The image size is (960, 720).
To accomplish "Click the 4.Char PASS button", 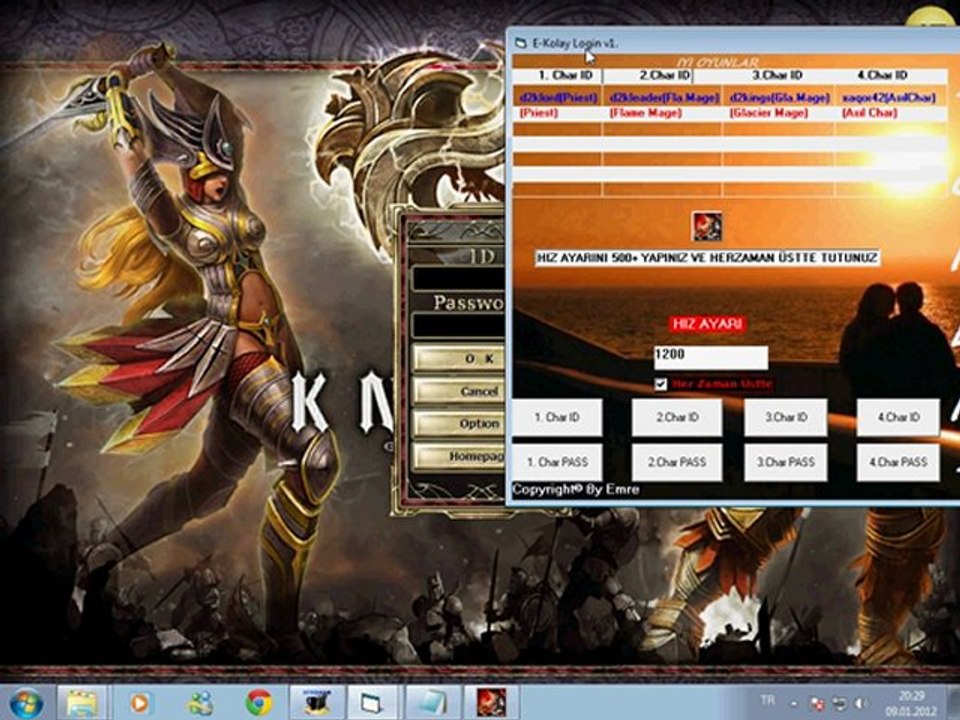I will pos(898,462).
